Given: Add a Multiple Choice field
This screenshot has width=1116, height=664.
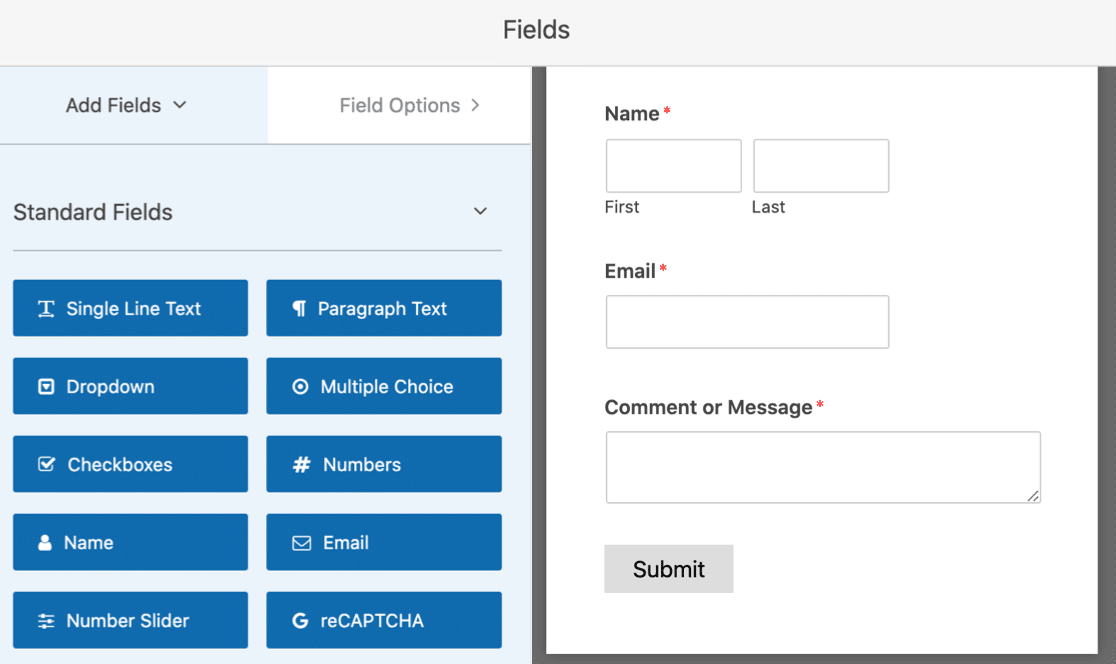Looking at the screenshot, I should click(x=384, y=386).
